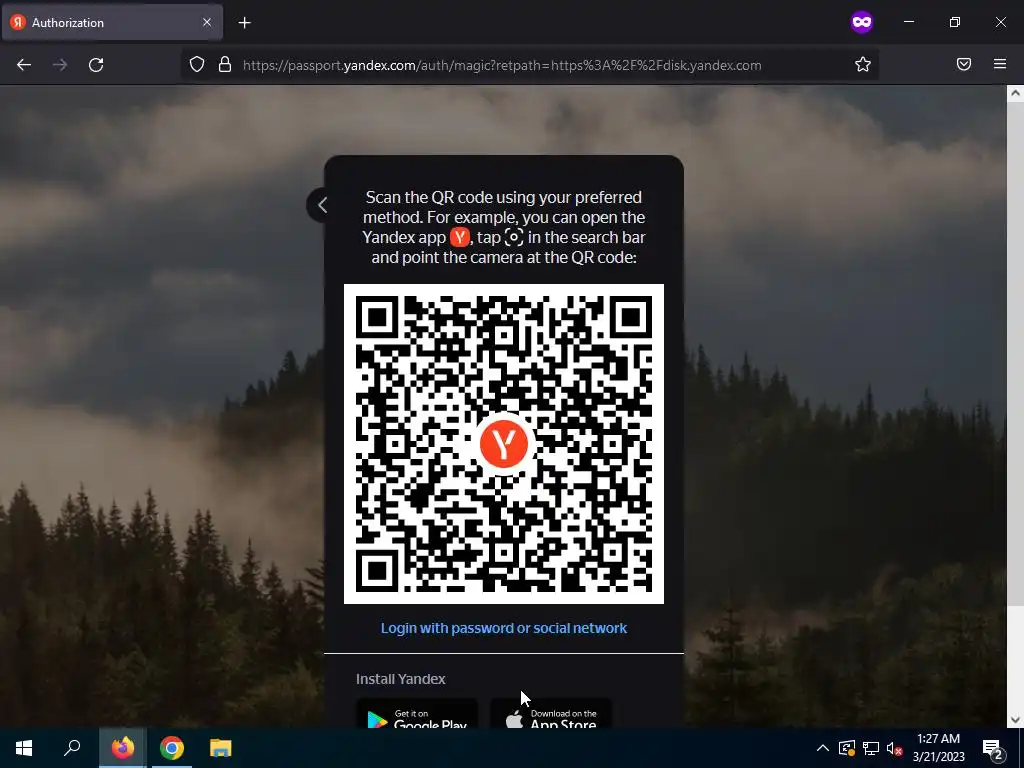
Task: Click the red Yandex app icon in instructions
Action: click(460, 237)
